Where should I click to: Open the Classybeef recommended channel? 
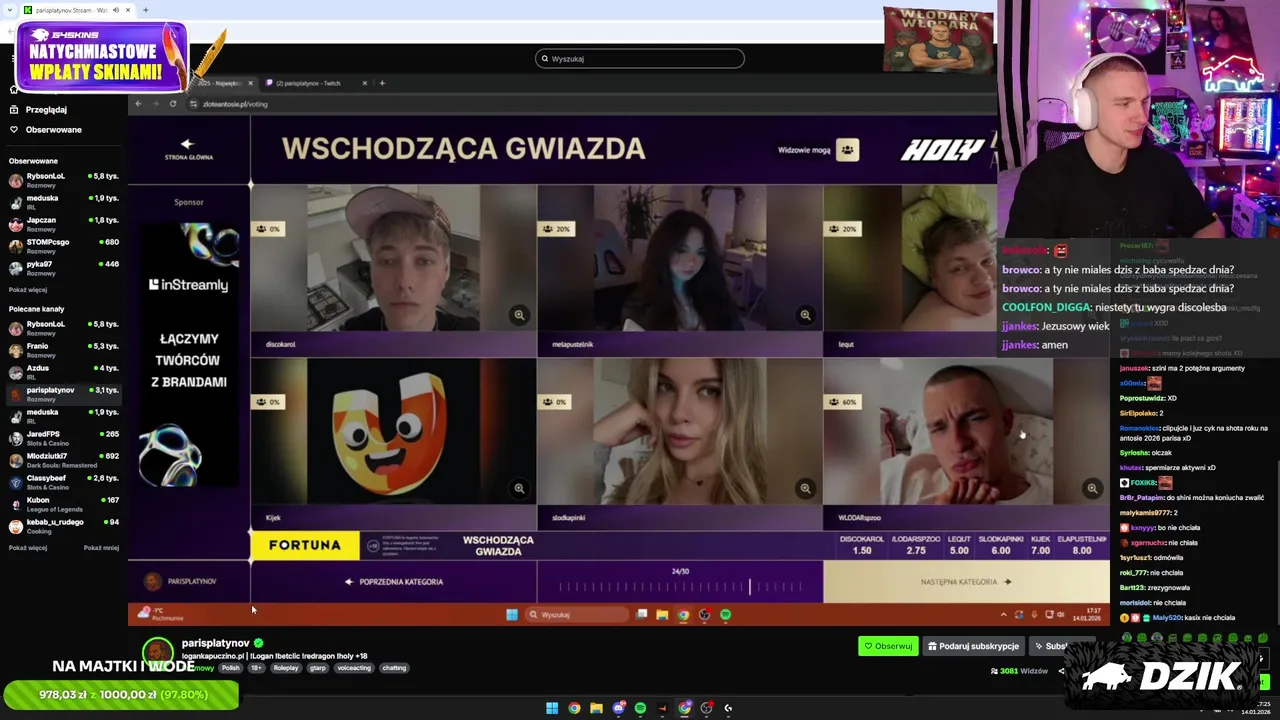click(x=62, y=482)
